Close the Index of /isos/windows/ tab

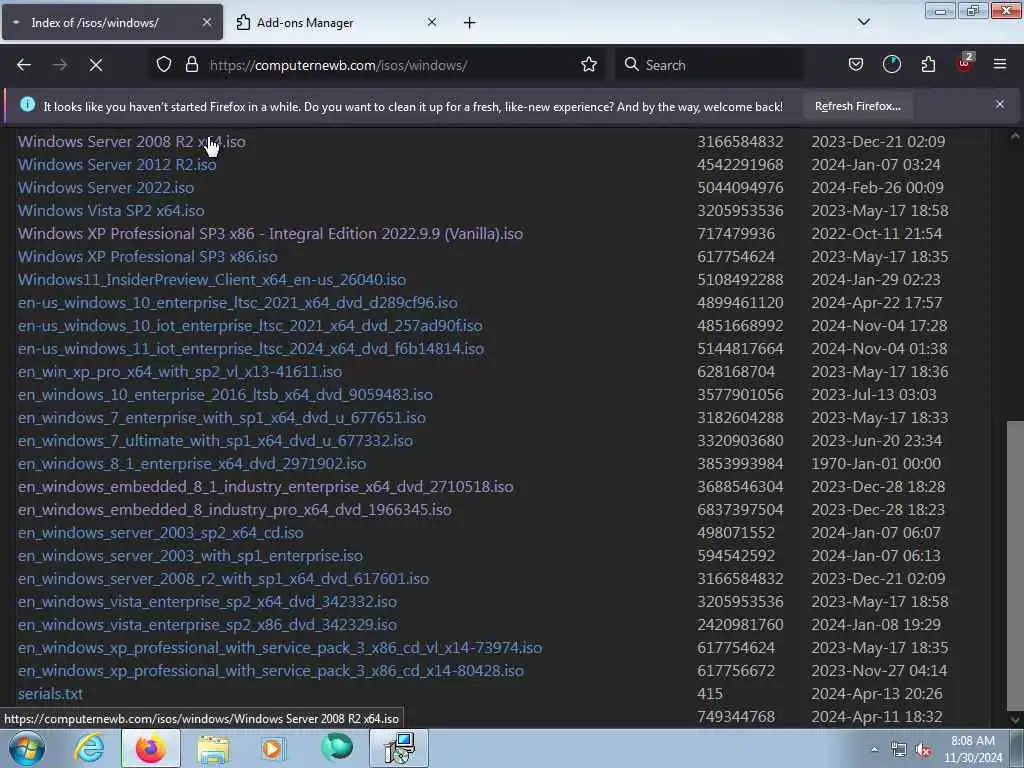point(206,22)
